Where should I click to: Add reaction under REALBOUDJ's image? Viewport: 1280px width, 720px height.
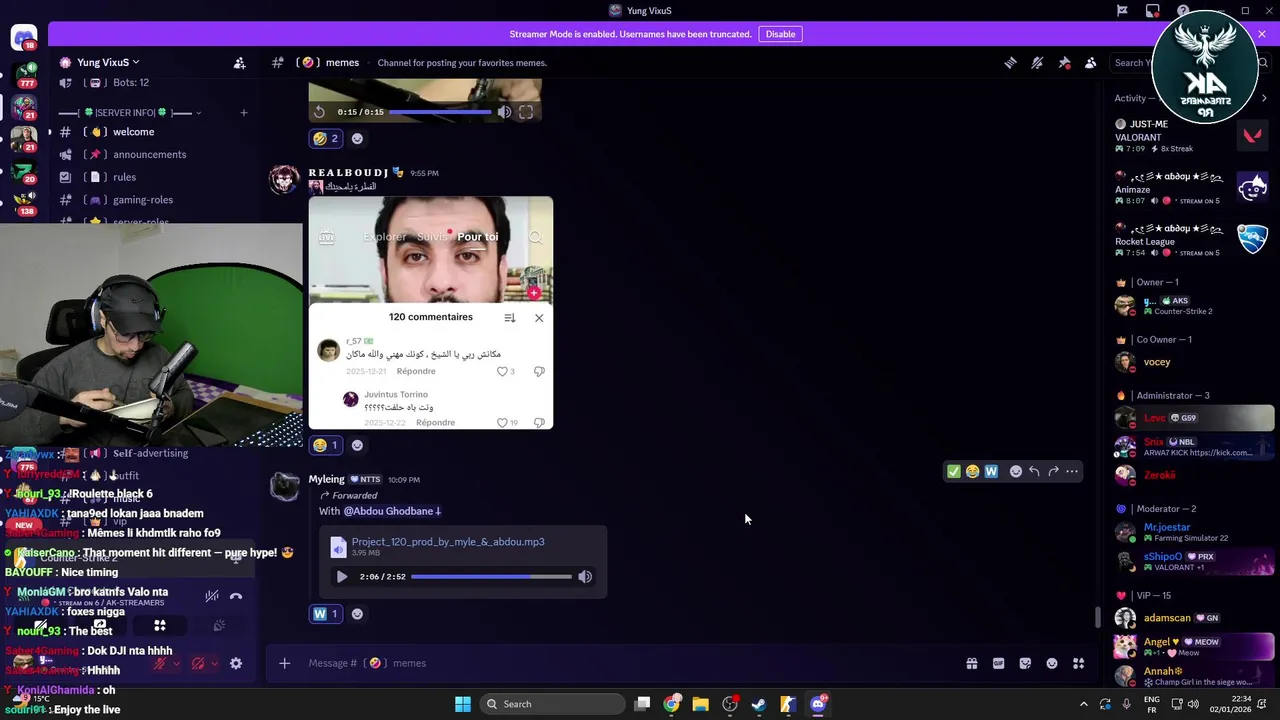point(358,445)
